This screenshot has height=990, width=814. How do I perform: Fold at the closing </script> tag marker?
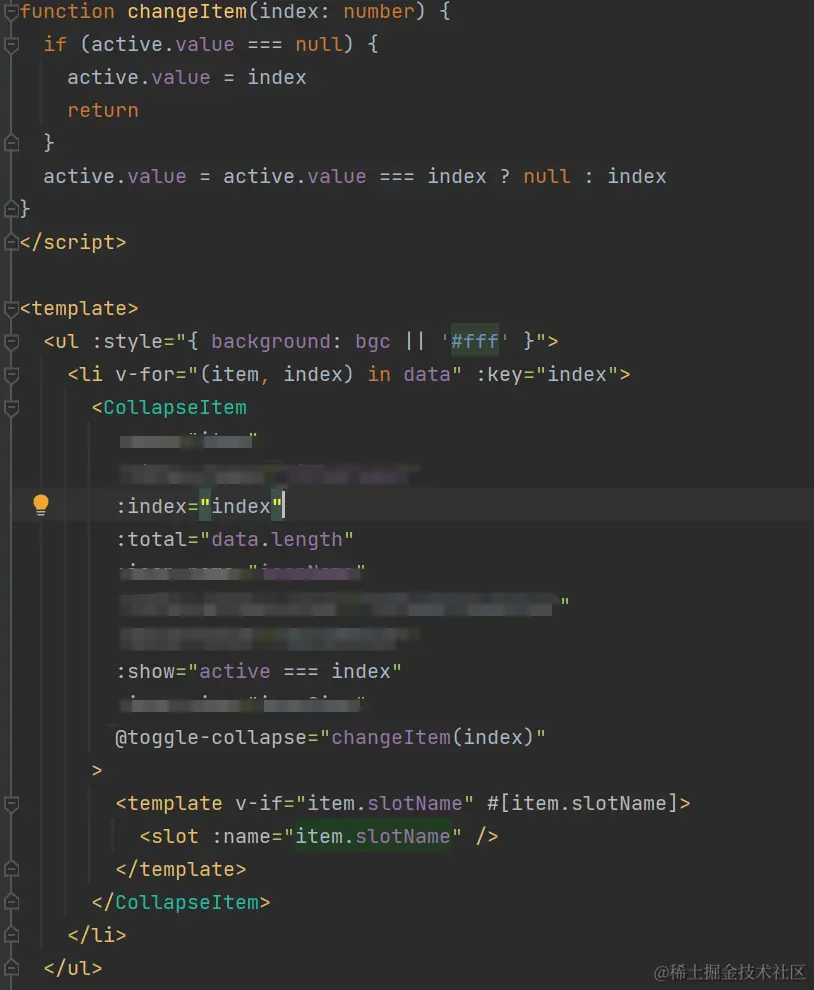tap(11, 242)
